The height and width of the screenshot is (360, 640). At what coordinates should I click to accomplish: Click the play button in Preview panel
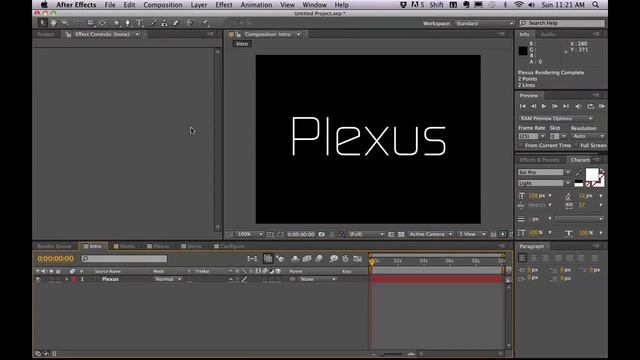coord(544,106)
